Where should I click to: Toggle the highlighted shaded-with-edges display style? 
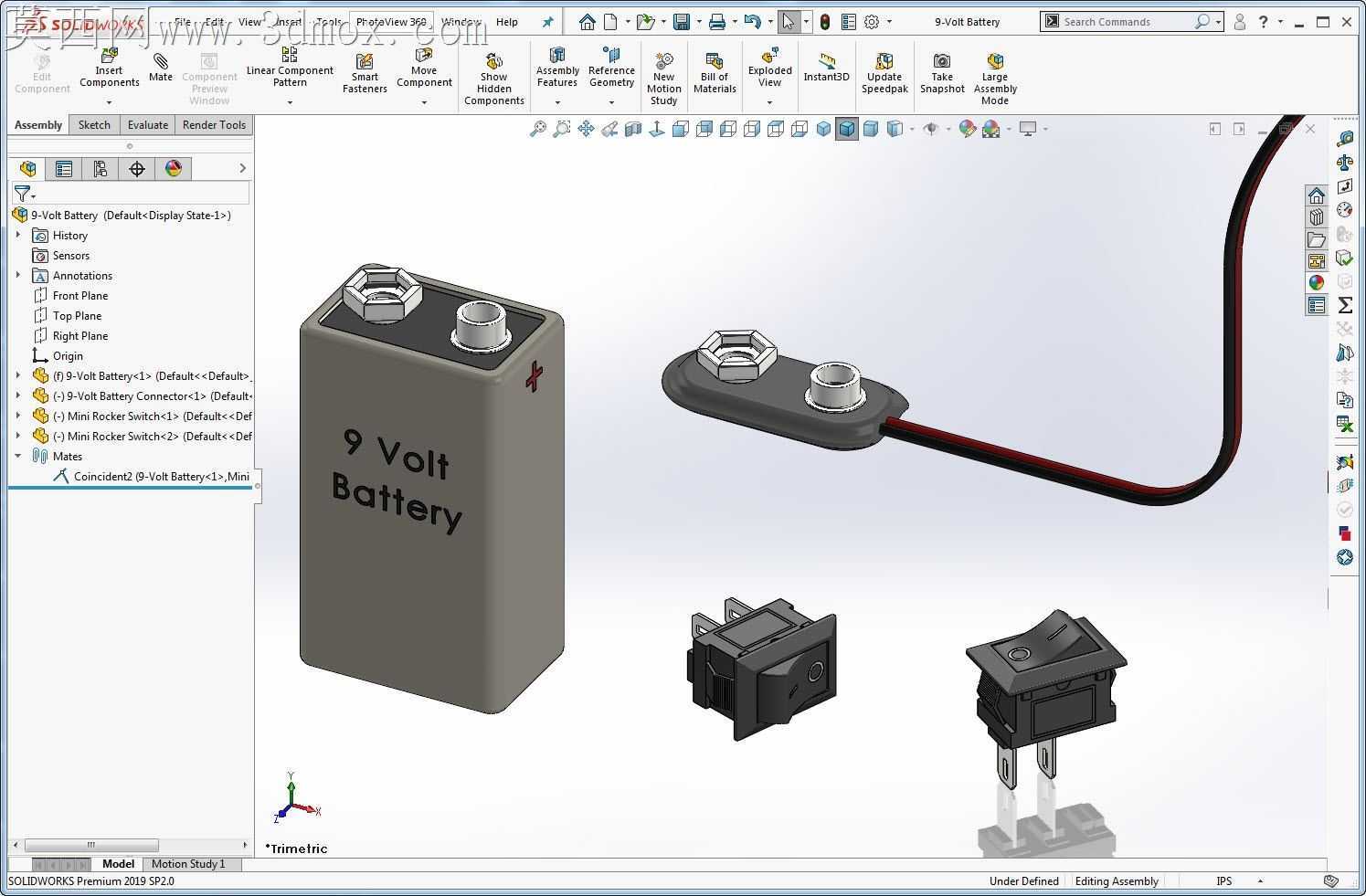[847, 129]
